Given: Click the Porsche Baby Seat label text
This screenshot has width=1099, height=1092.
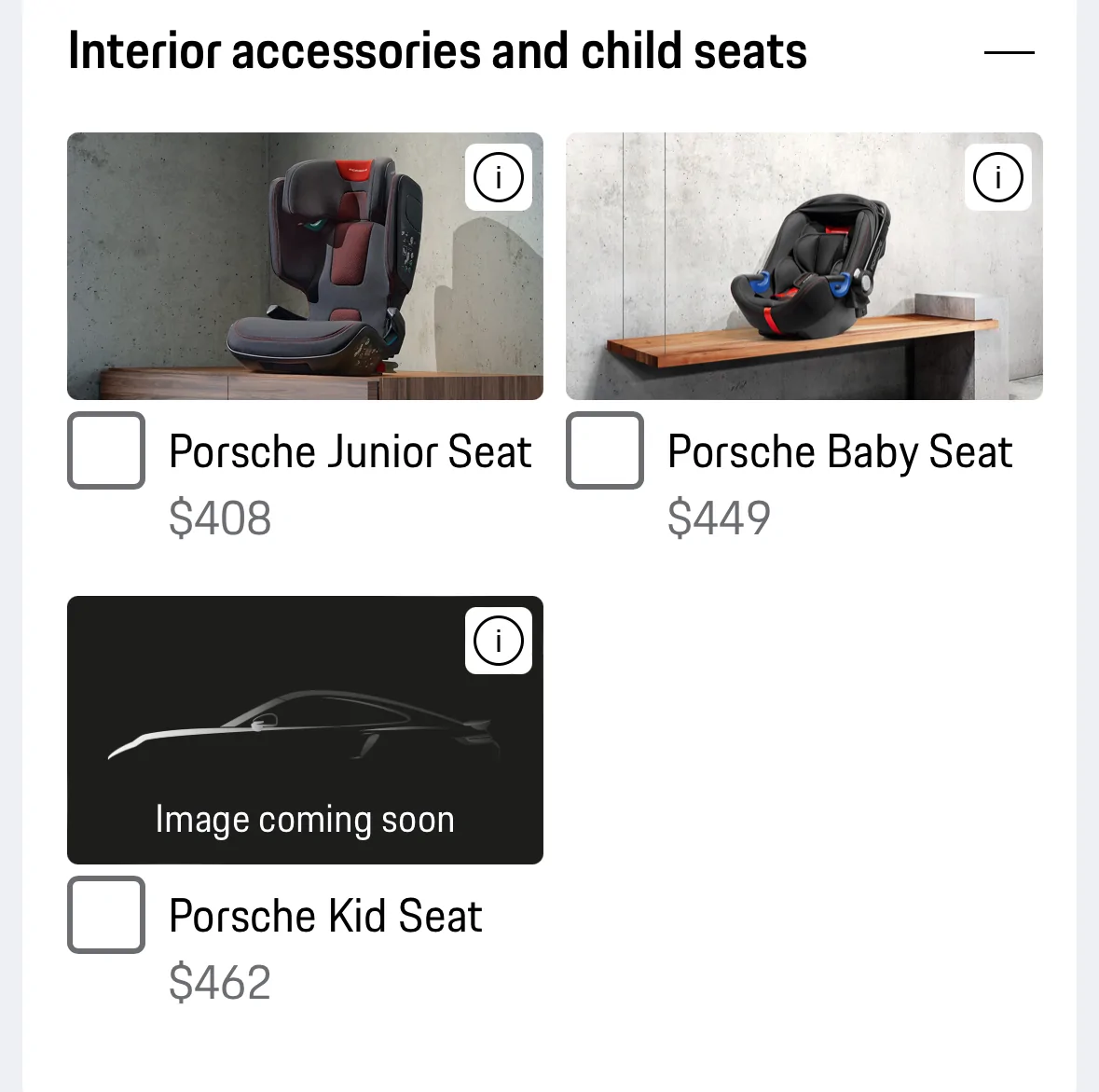Looking at the screenshot, I should point(839,451).
